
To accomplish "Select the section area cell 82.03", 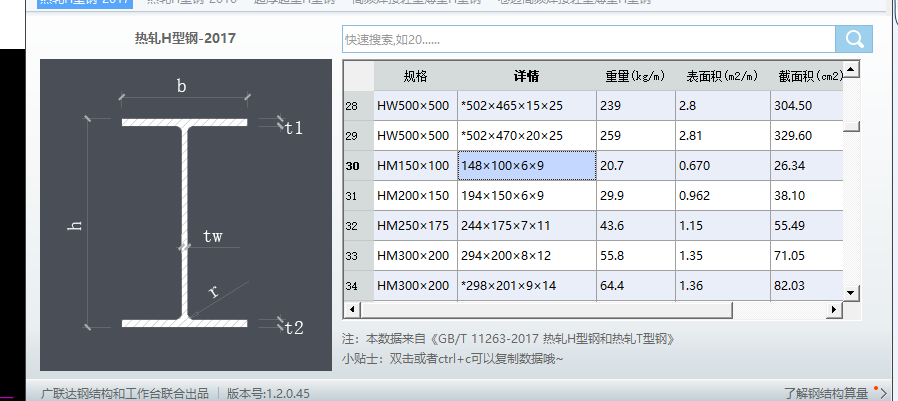I will [x=806, y=285].
